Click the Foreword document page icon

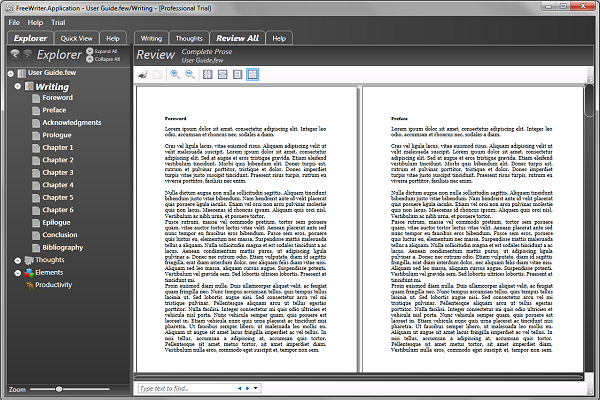[36, 98]
